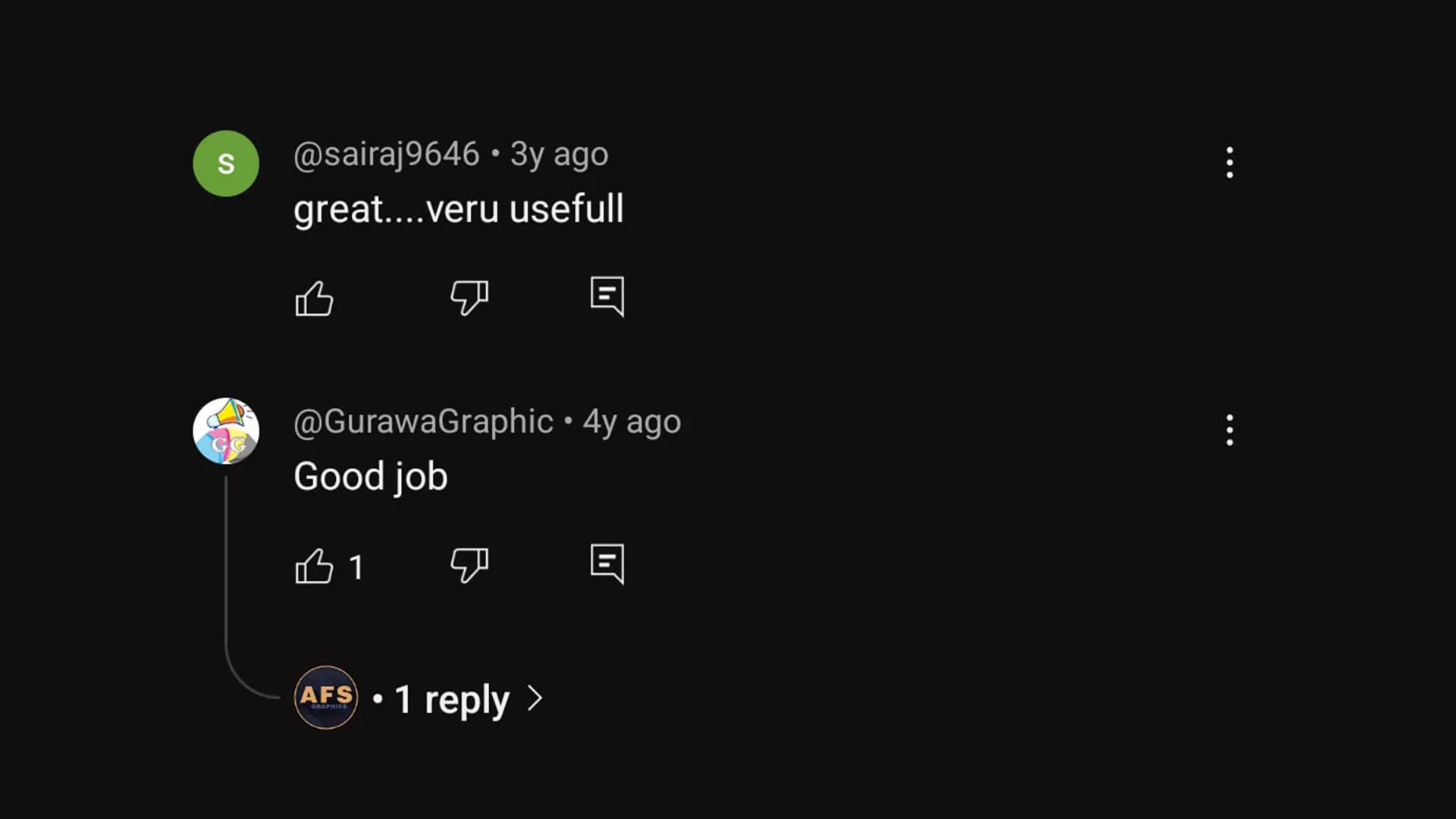Click the chevron next to "1 reply"
This screenshot has width=1456, height=819.
[x=535, y=698]
